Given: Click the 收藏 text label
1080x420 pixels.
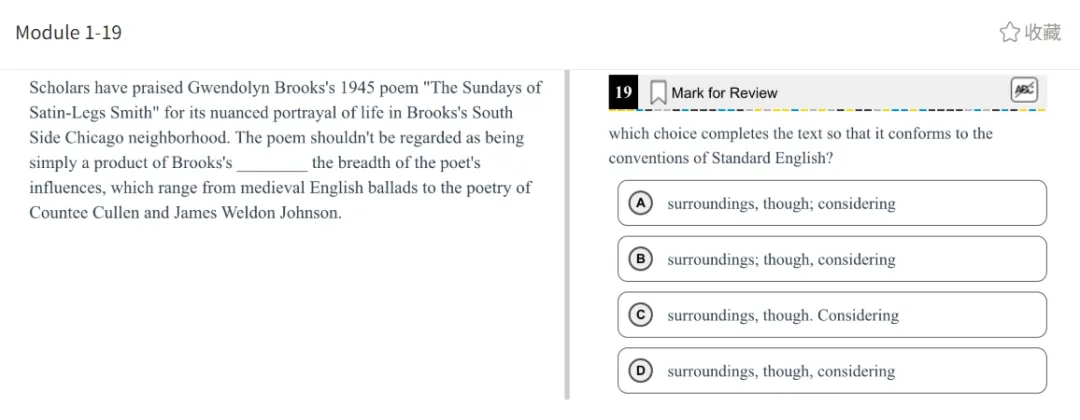Looking at the screenshot, I should tap(1043, 32).
